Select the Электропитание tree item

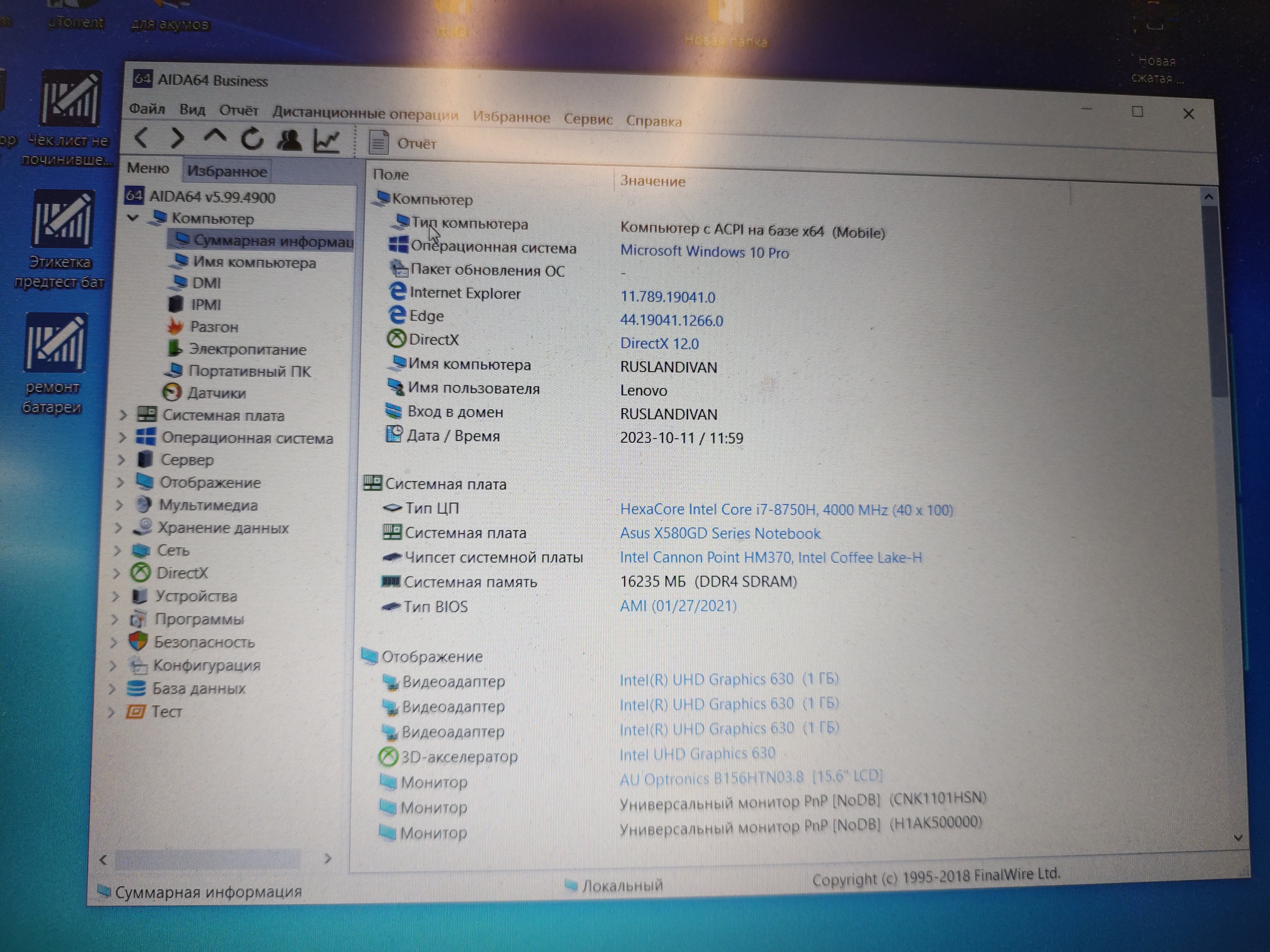click(237, 349)
